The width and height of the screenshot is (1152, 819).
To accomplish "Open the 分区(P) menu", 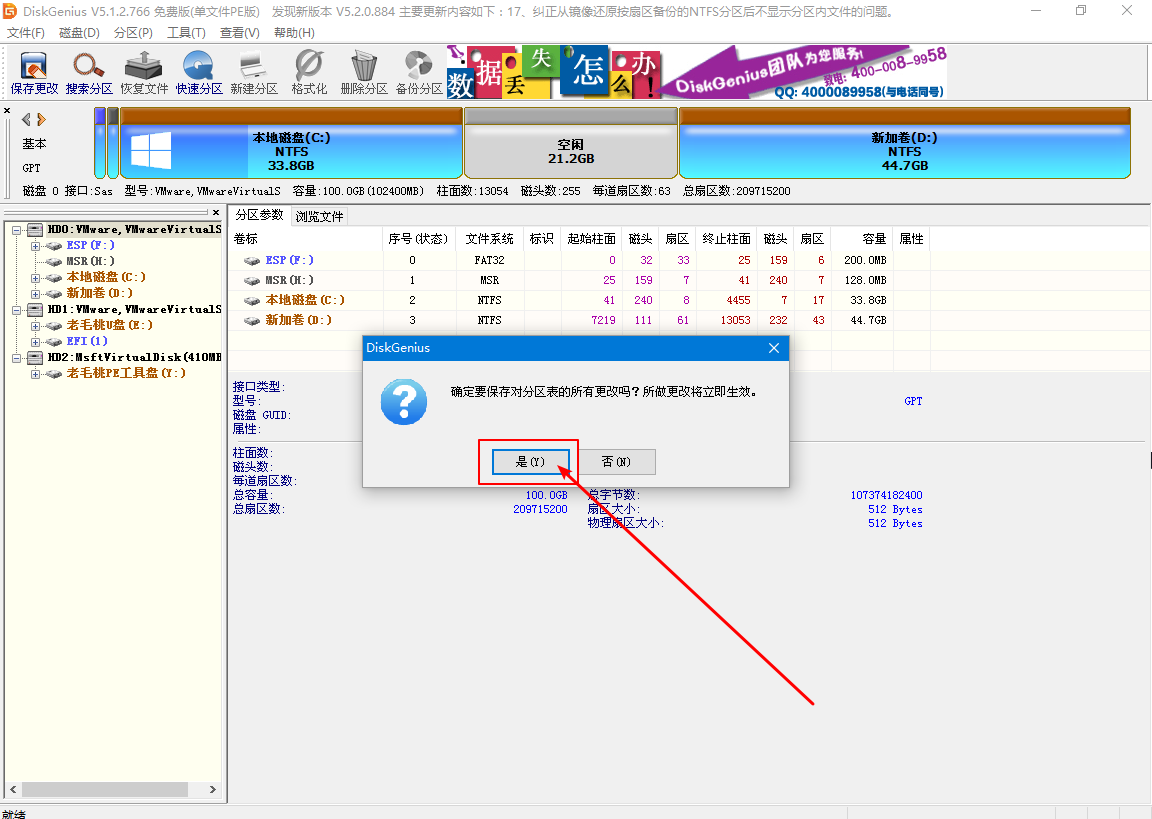I will 133,33.
